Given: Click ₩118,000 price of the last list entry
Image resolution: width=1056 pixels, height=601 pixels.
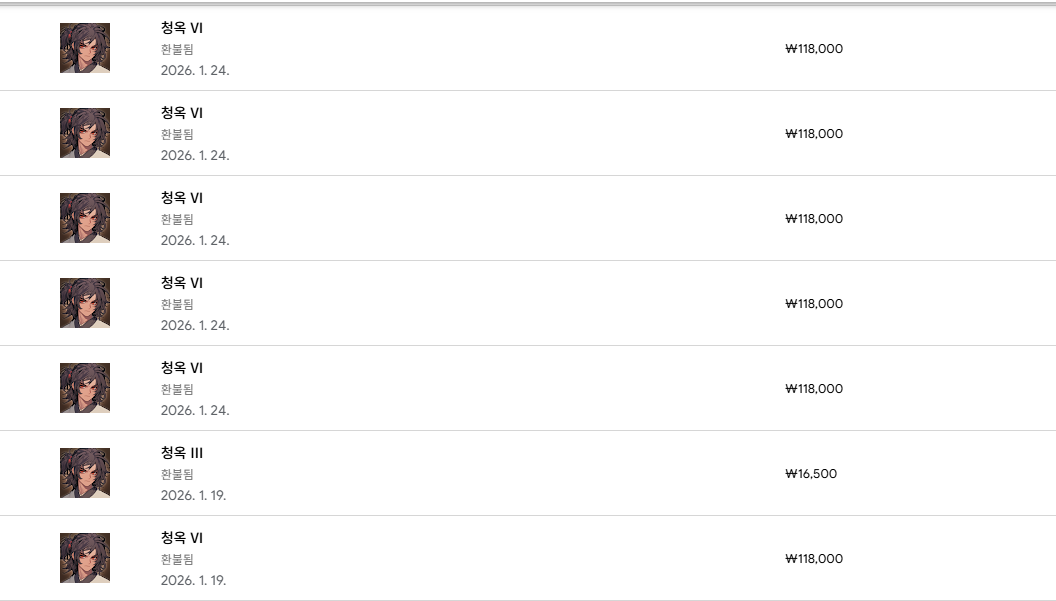Looking at the screenshot, I should [x=814, y=559].
